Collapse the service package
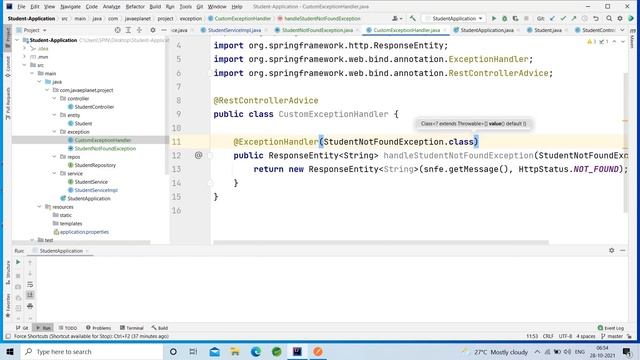 click(x=54, y=173)
